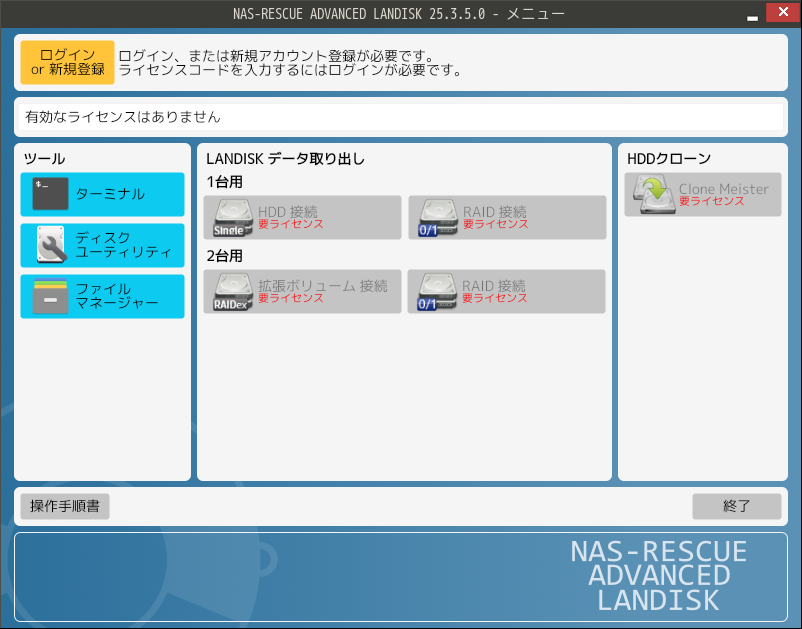The height and width of the screenshot is (629, 802).
Task: Close the NAS-RESCUE window with the red X
Action: click(780, 13)
